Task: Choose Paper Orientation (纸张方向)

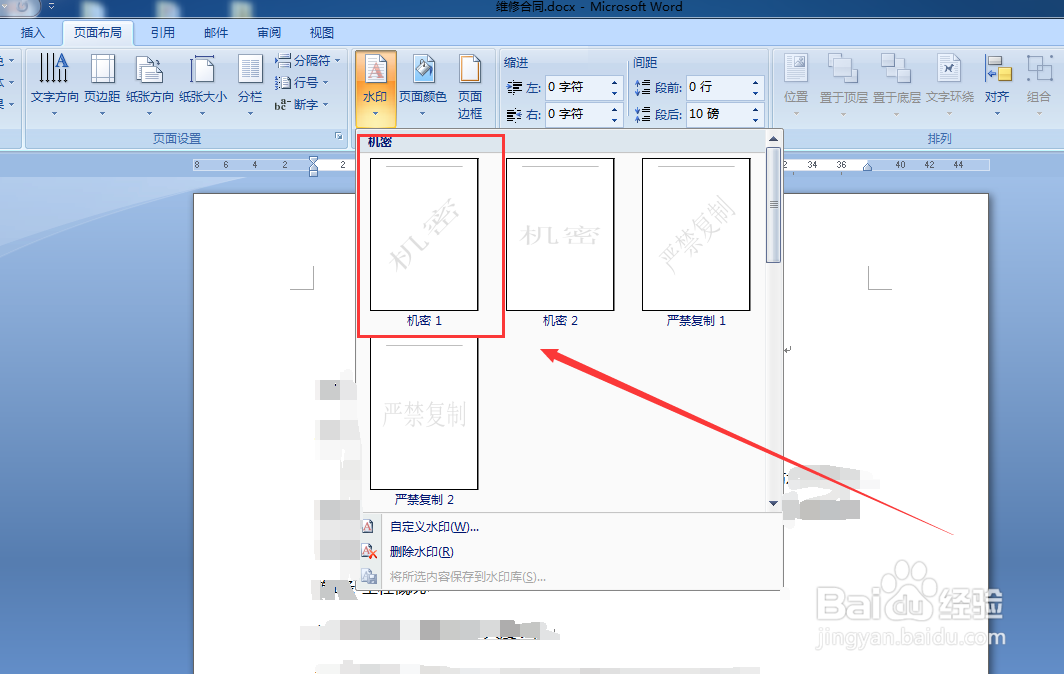Action: [x=149, y=84]
